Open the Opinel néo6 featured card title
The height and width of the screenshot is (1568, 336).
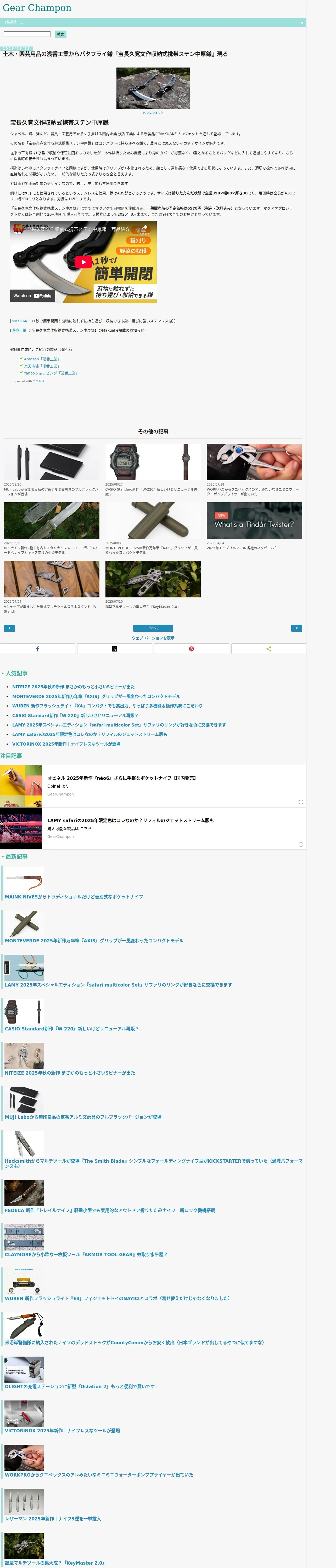click(122, 778)
